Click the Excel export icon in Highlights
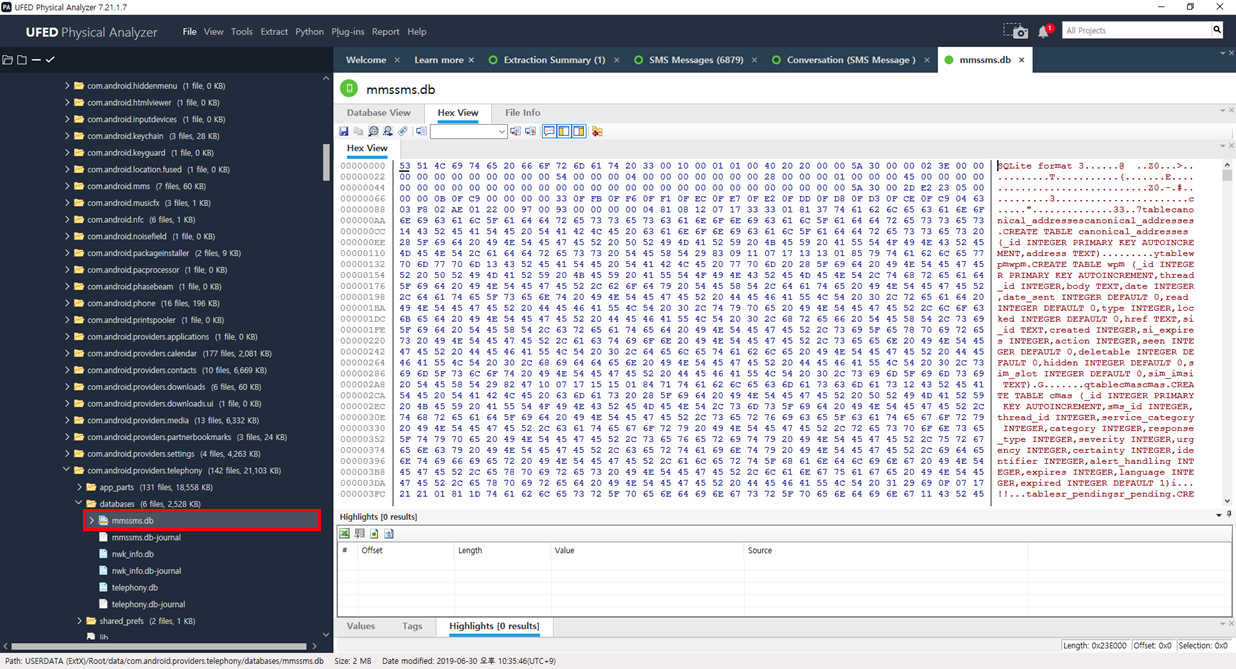1236x669 pixels. pyautogui.click(x=345, y=534)
